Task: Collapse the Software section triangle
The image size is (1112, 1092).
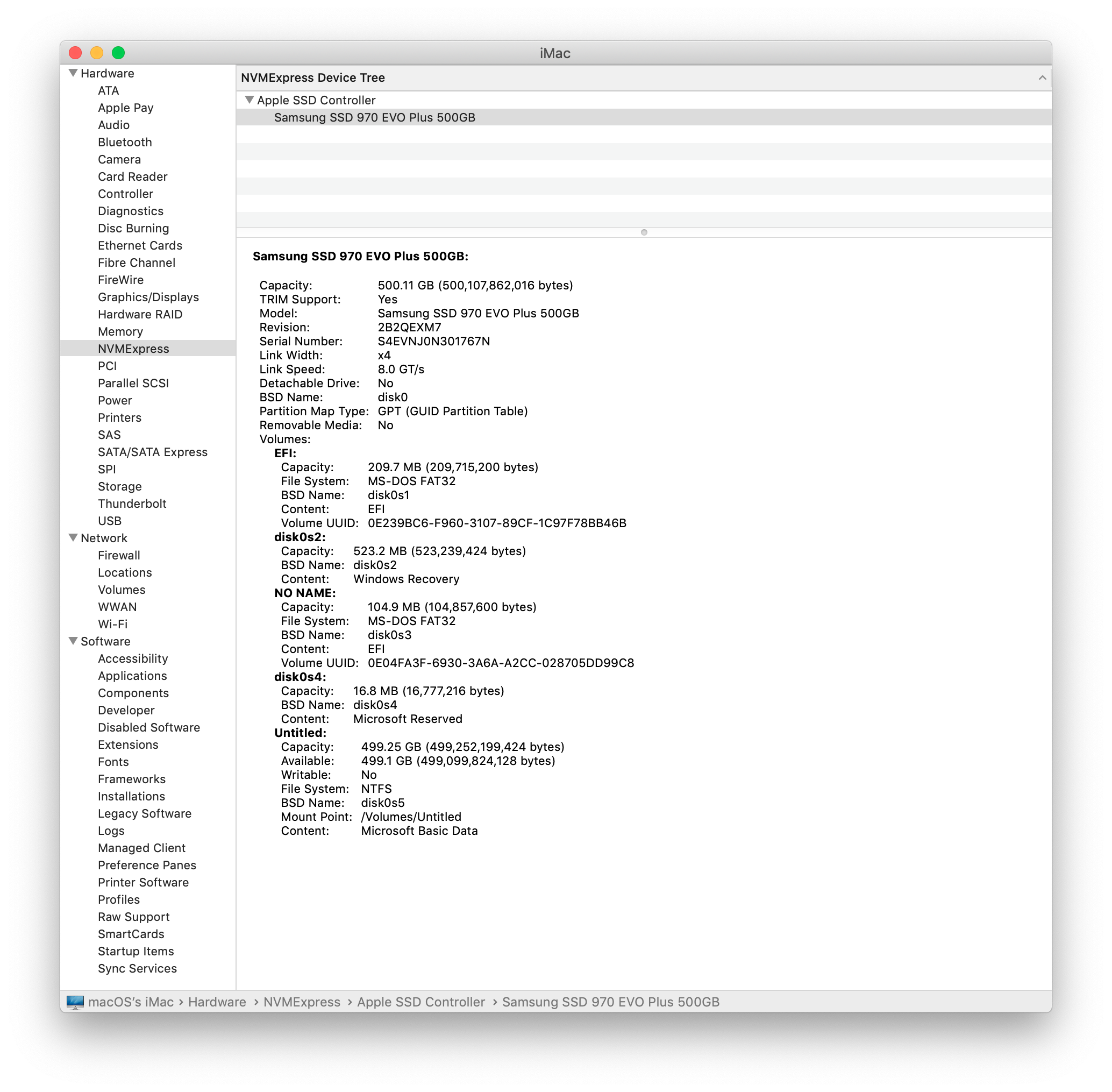Action: click(73, 641)
